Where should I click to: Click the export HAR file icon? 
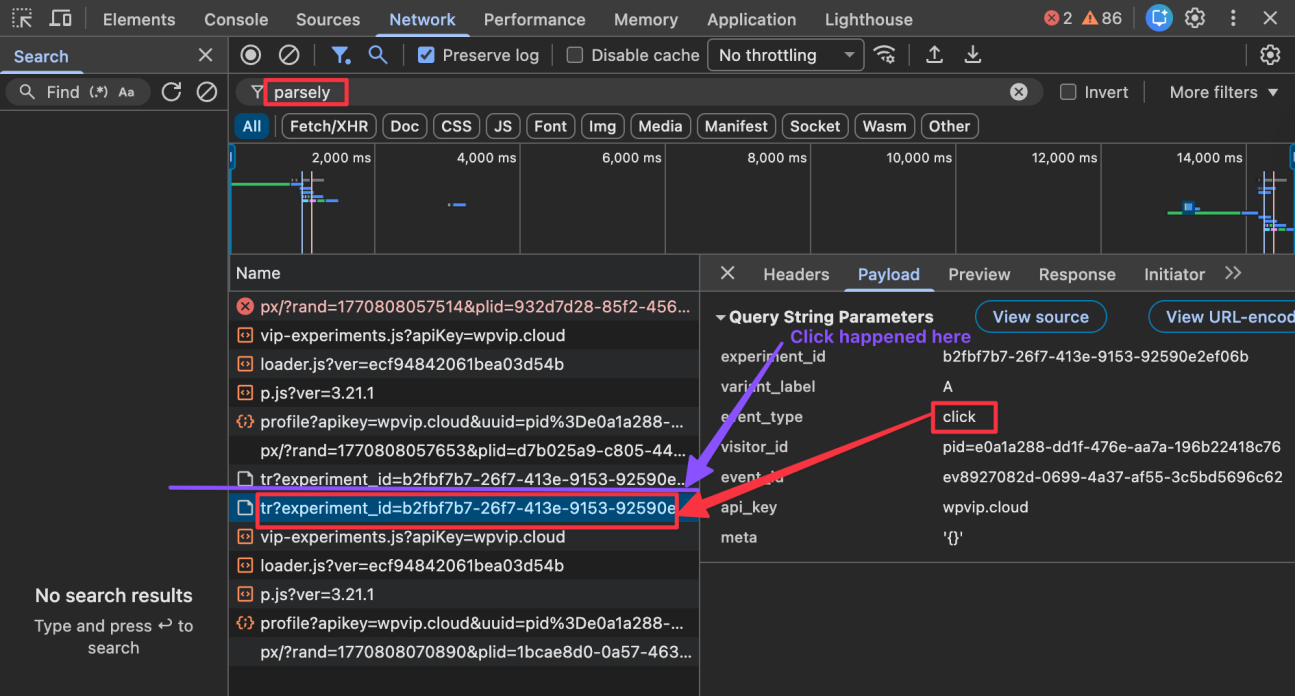(972, 55)
